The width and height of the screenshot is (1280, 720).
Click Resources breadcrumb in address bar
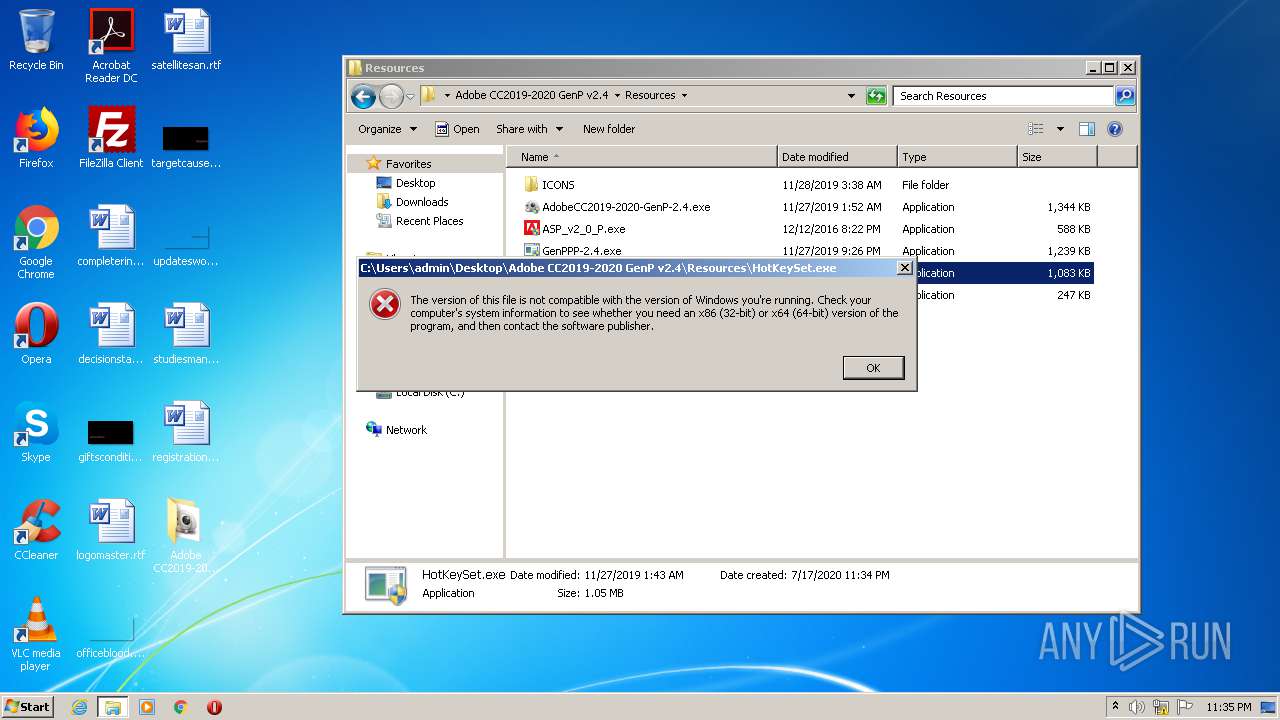coord(650,96)
